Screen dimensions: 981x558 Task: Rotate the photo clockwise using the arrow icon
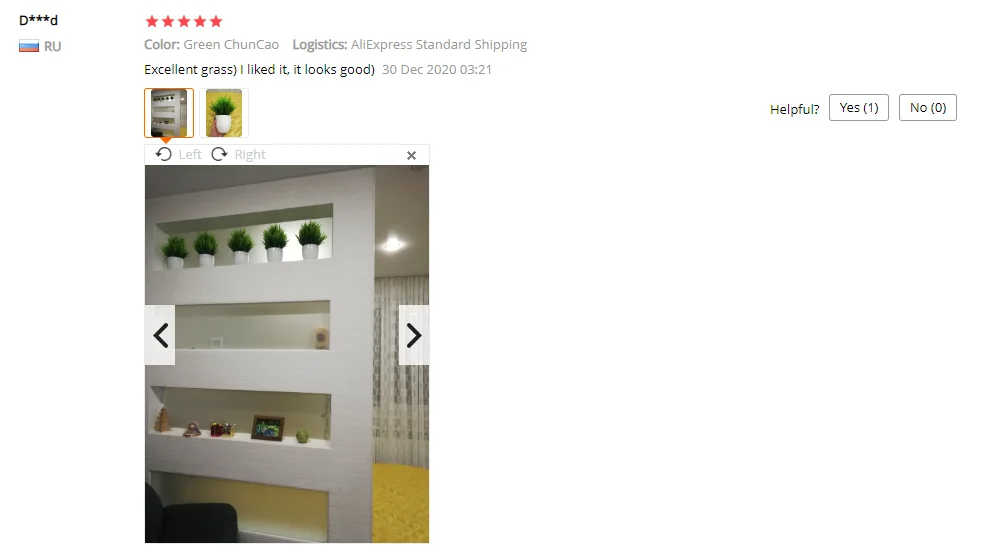tap(219, 154)
